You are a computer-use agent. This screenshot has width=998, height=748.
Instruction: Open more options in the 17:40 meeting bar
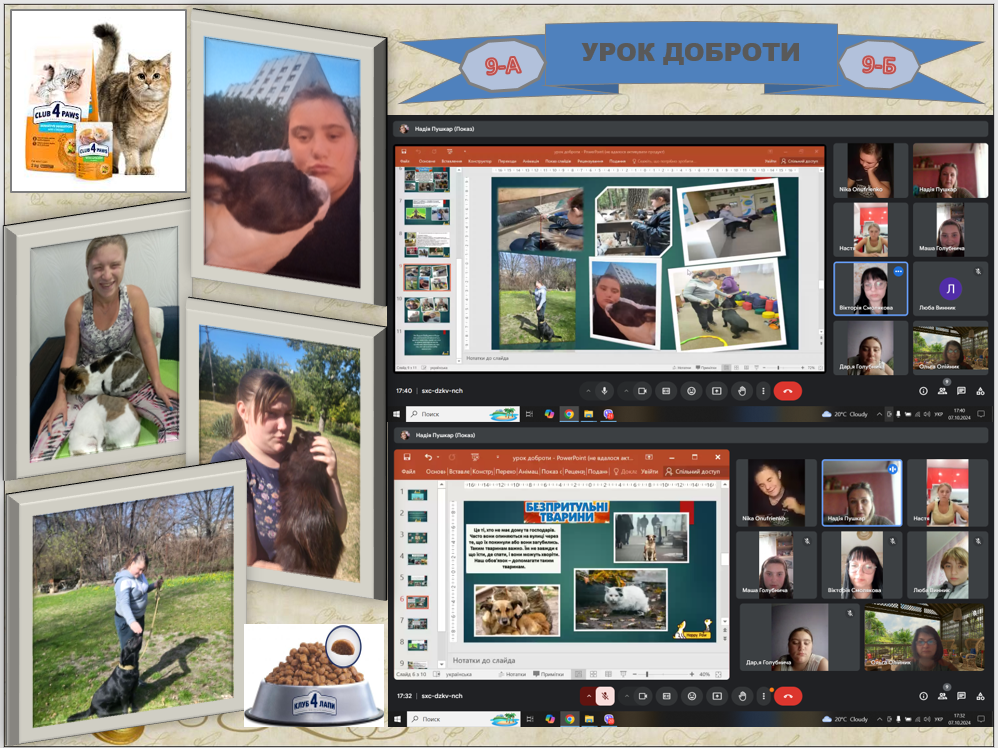[x=763, y=391]
